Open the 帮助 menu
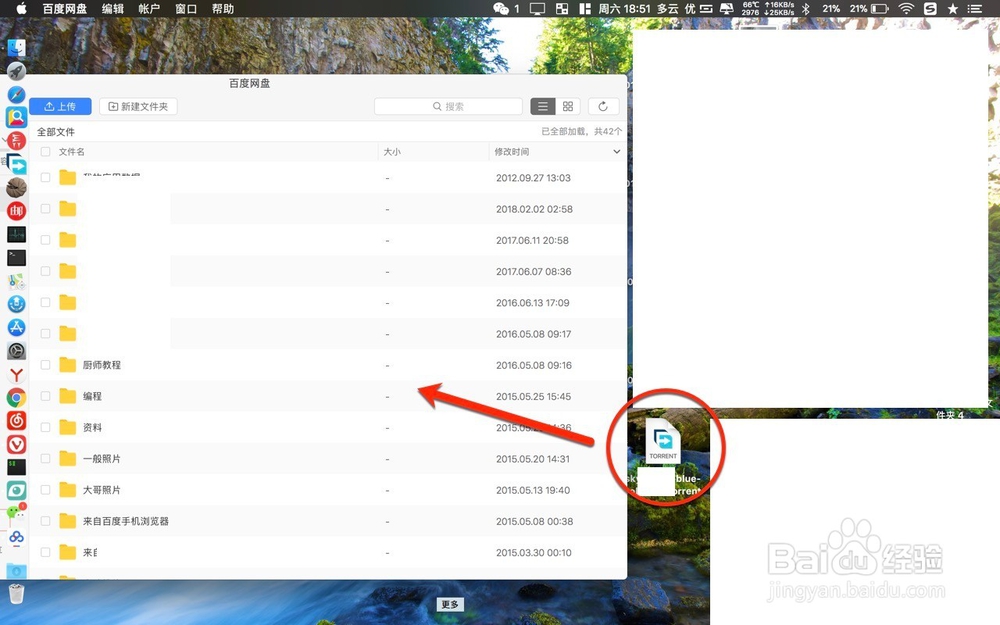 223,8
